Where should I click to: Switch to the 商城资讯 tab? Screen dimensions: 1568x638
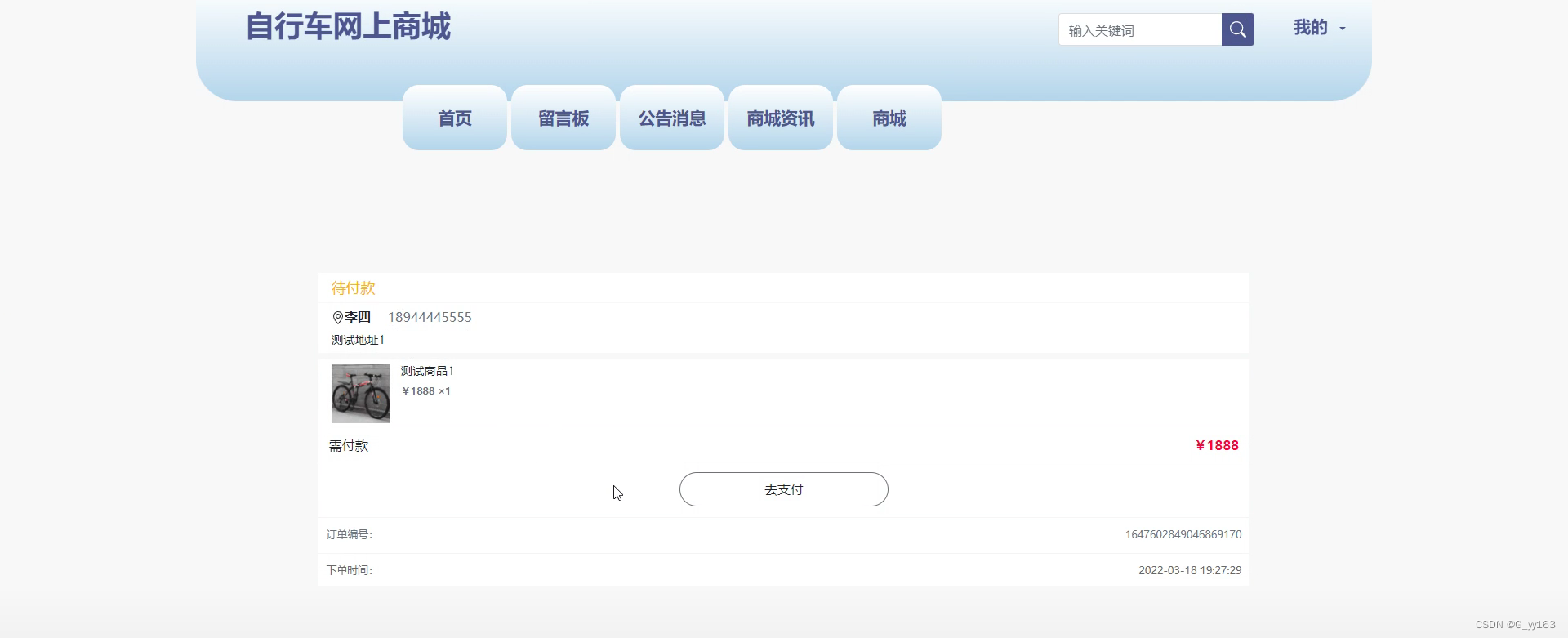[781, 118]
